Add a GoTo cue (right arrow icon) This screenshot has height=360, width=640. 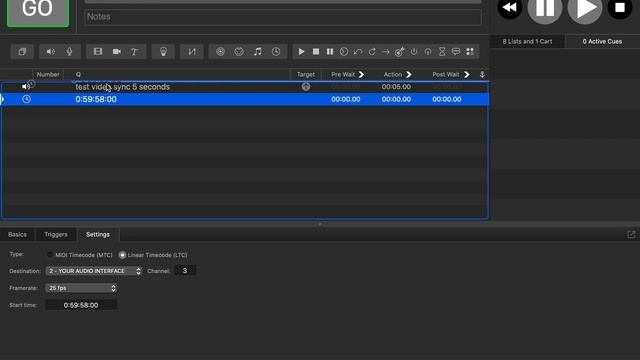[x=386, y=52]
